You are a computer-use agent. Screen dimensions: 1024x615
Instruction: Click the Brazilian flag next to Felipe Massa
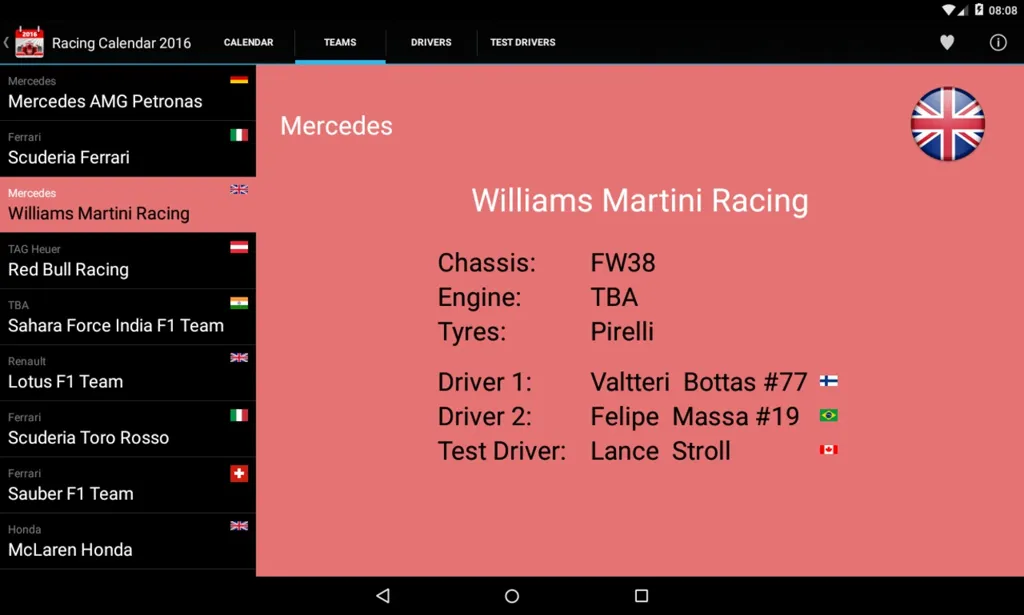pyautogui.click(x=829, y=415)
